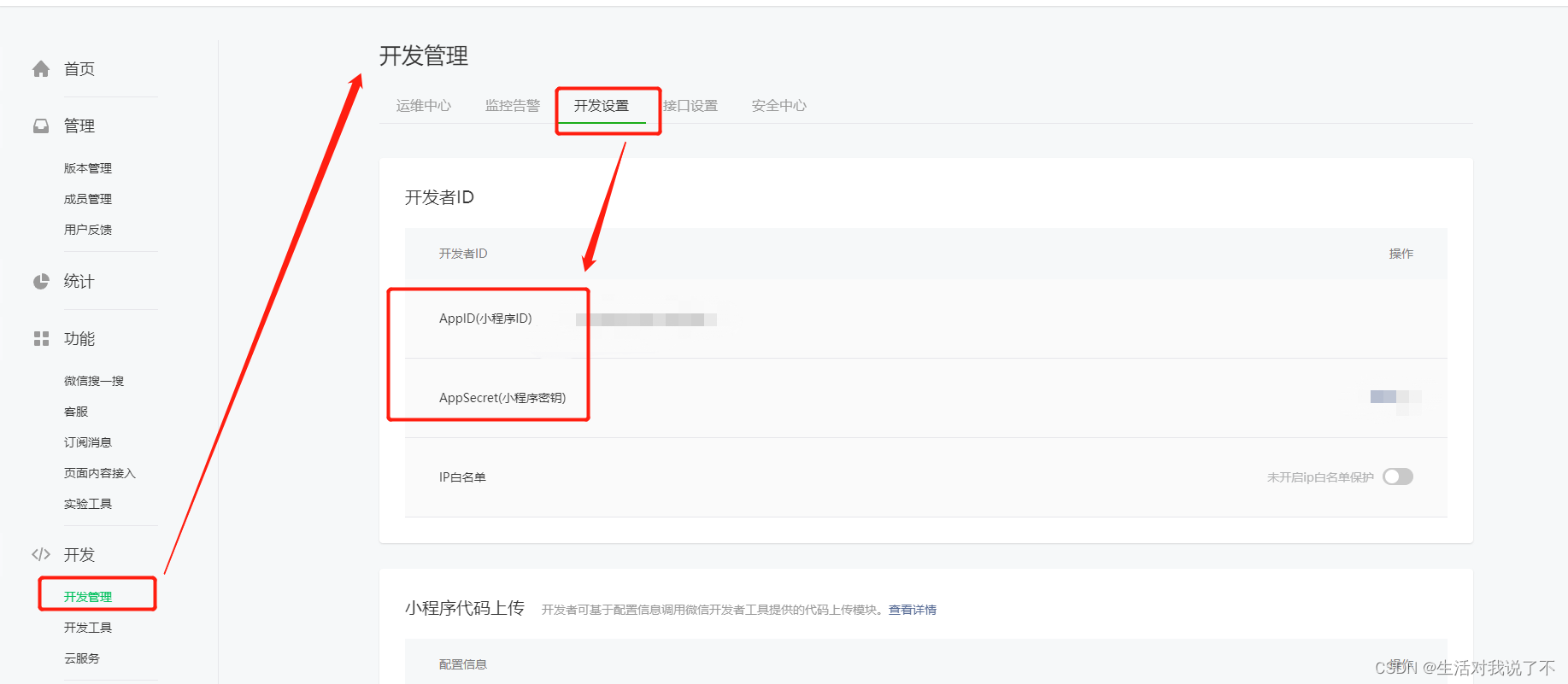1568x684 pixels.
Task: Open 用户反馈 in the sidebar
Action: (88, 230)
